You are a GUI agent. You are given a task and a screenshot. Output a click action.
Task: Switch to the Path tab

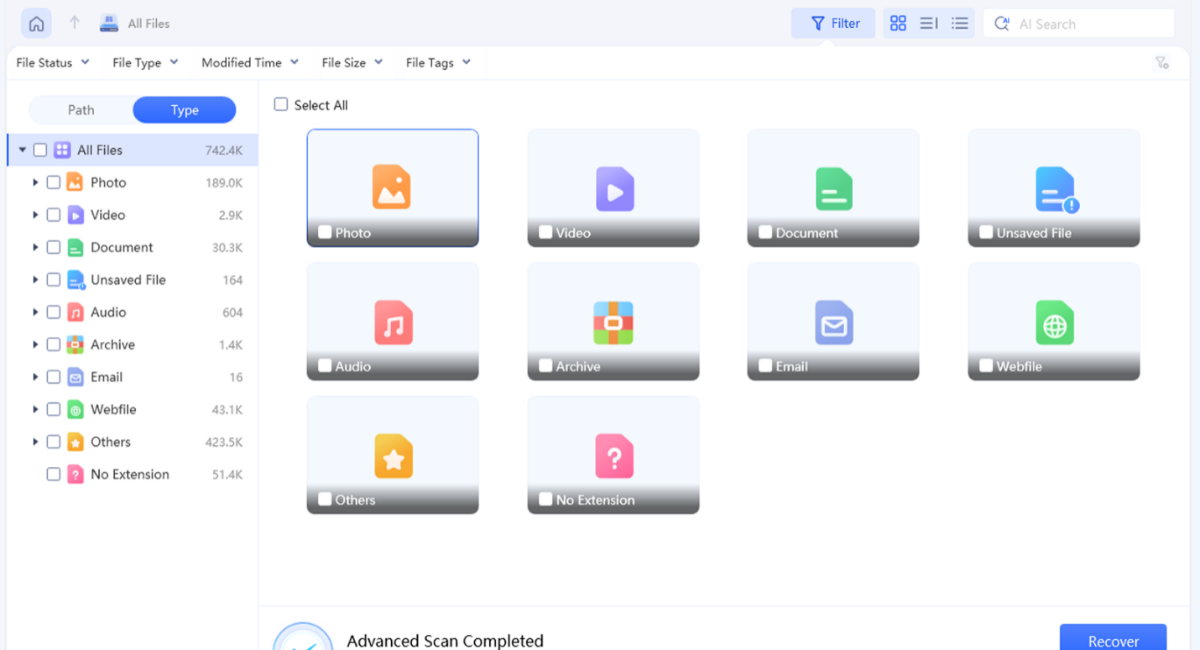coord(81,110)
